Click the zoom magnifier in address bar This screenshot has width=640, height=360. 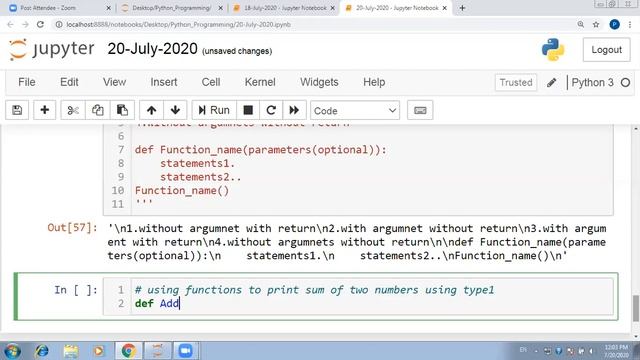click(x=580, y=24)
